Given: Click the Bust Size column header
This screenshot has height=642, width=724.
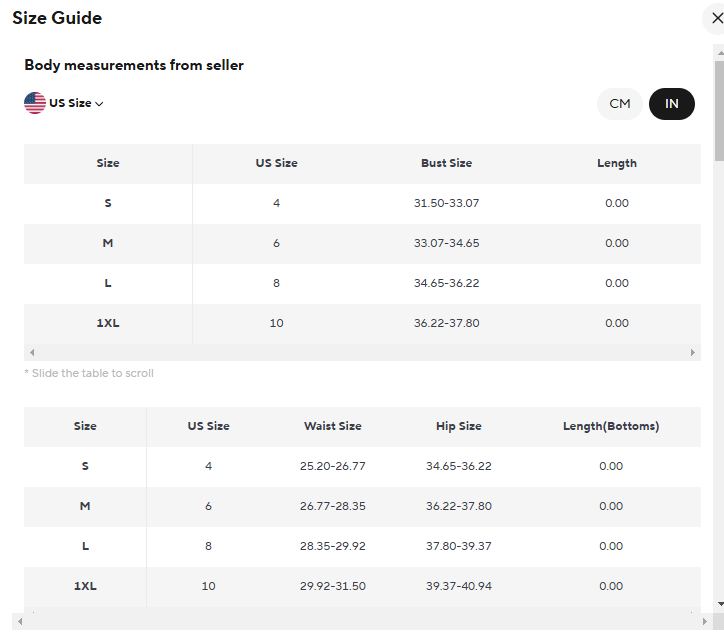Looking at the screenshot, I should coord(446,163).
